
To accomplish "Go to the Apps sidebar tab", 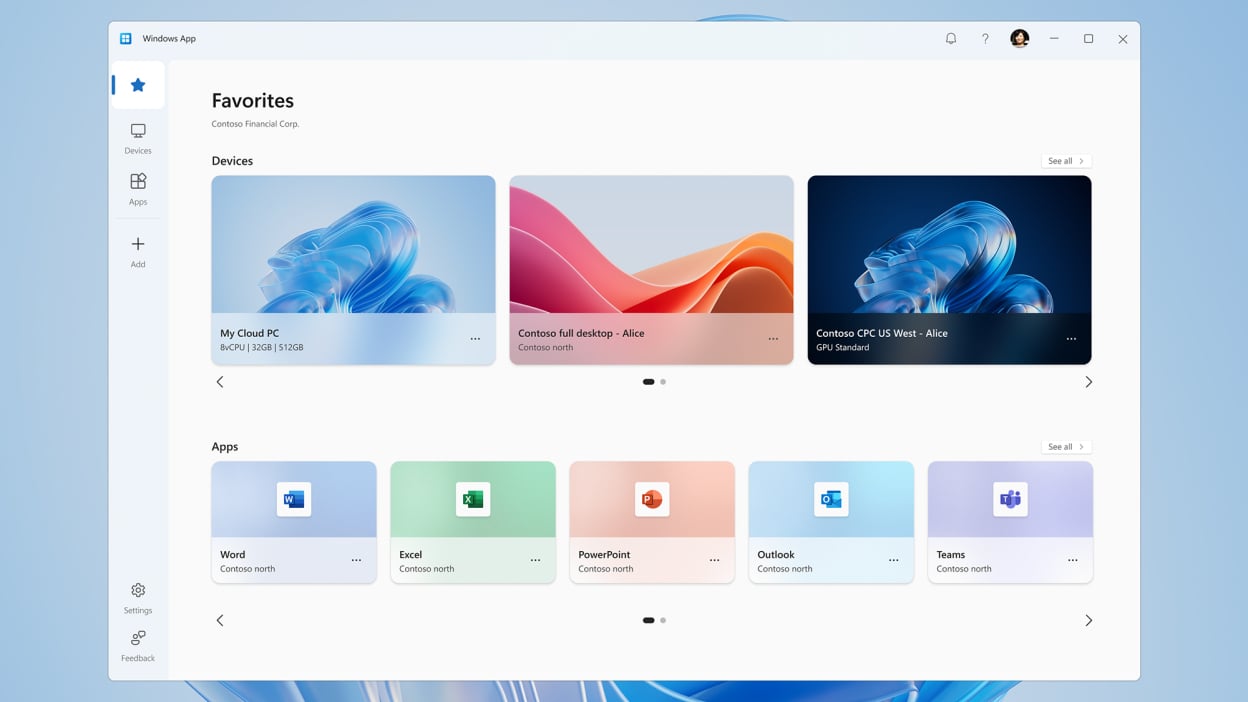I will (138, 188).
